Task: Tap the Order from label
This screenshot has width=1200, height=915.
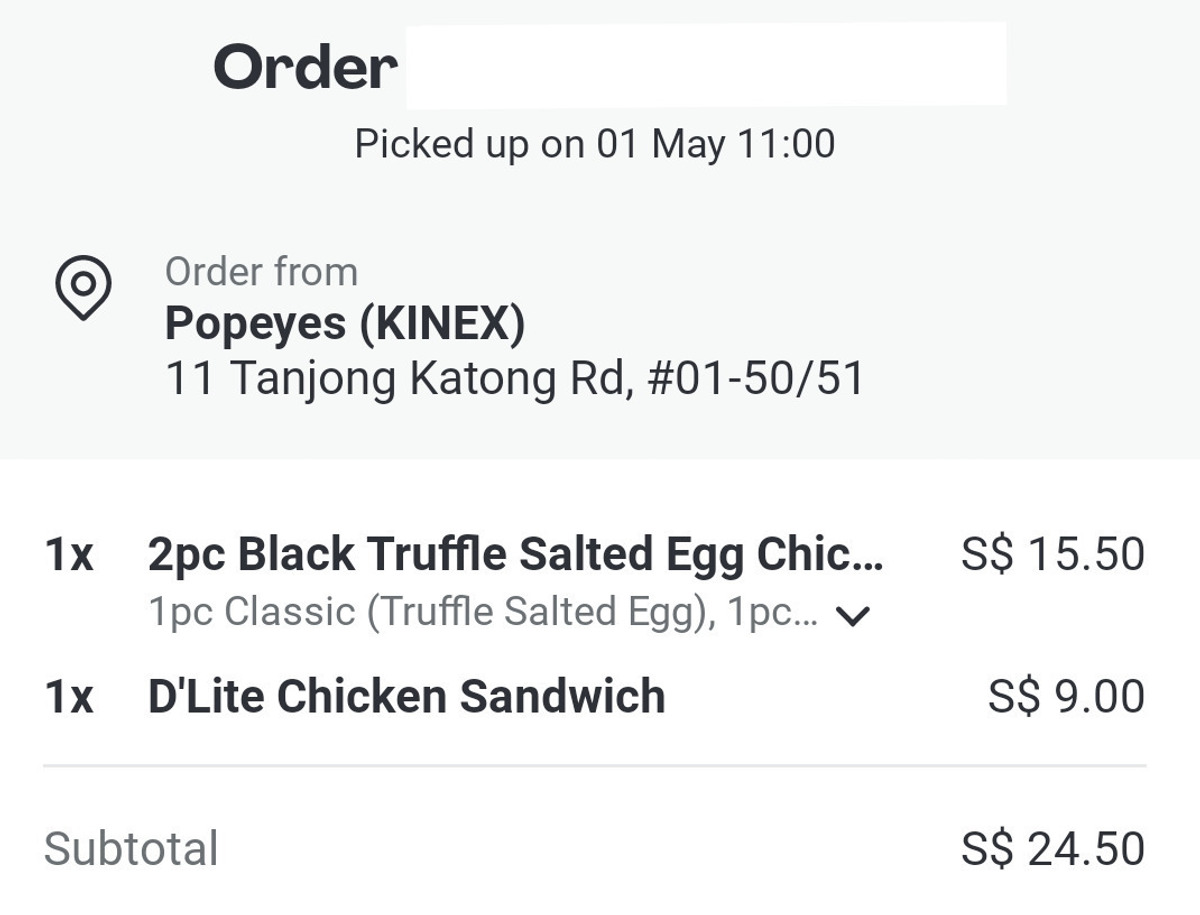Action: [261, 272]
